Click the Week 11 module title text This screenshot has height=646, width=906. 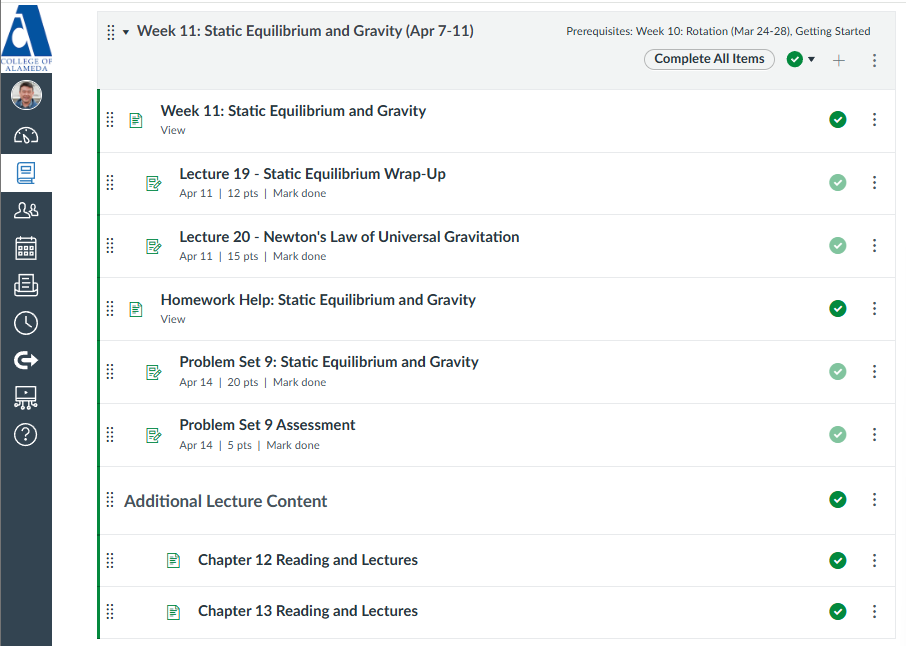[x=305, y=31]
